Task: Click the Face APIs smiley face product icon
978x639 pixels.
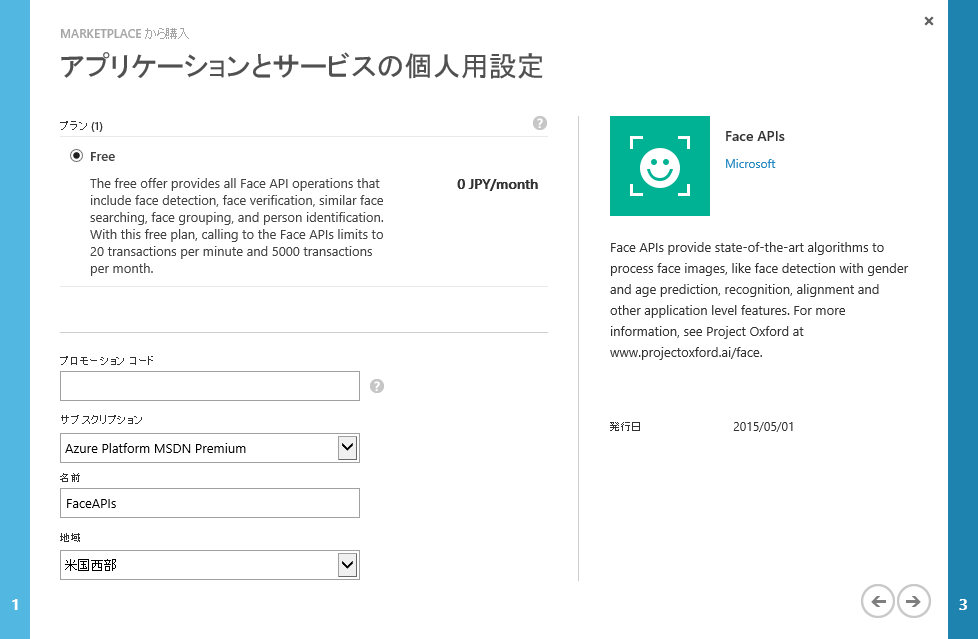Action: (659, 165)
